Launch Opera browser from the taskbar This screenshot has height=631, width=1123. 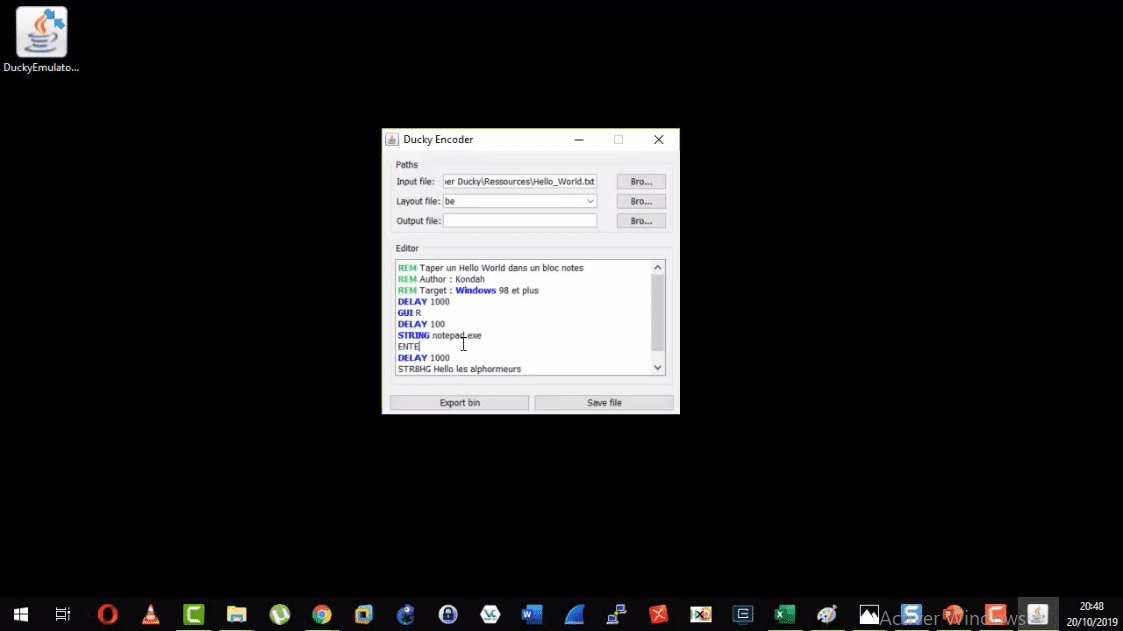click(x=107, y=613)
